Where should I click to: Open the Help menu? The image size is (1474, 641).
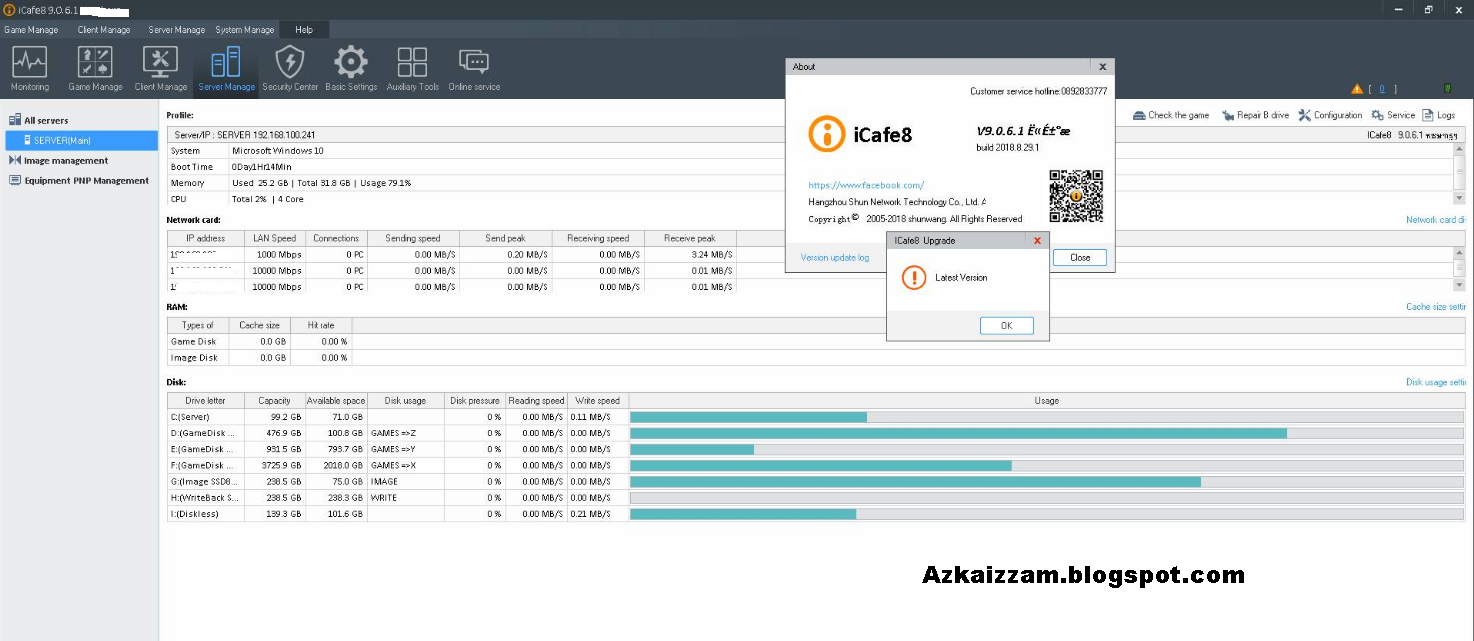(303, 29)
